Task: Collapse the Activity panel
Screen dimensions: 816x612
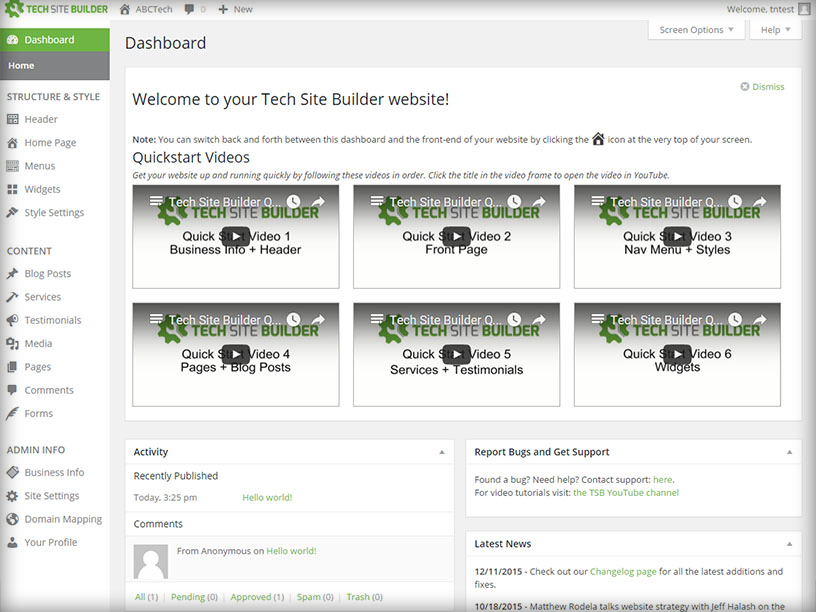Action: 441,452
